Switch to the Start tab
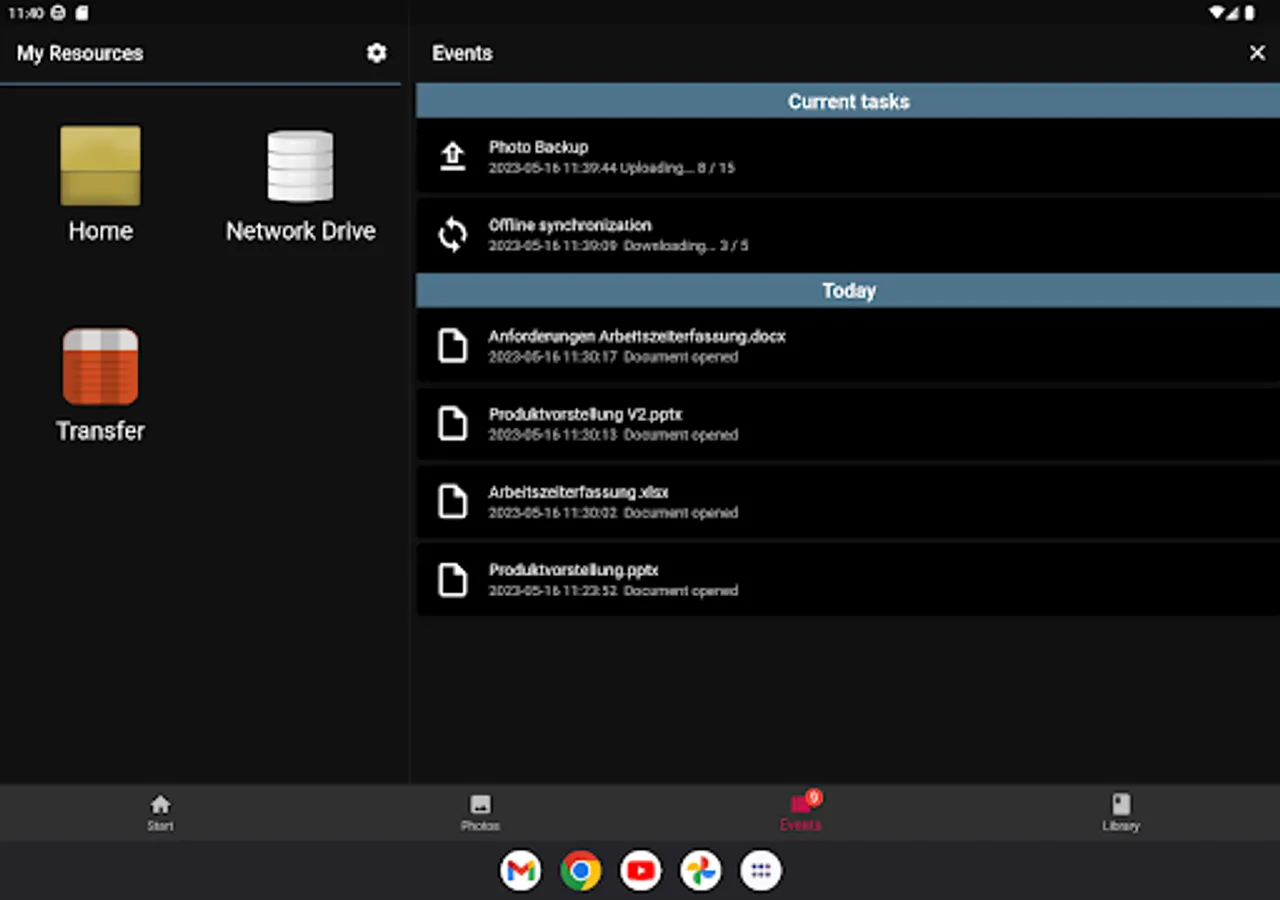Screen dimensions: 1280x900 coord(160,812)
